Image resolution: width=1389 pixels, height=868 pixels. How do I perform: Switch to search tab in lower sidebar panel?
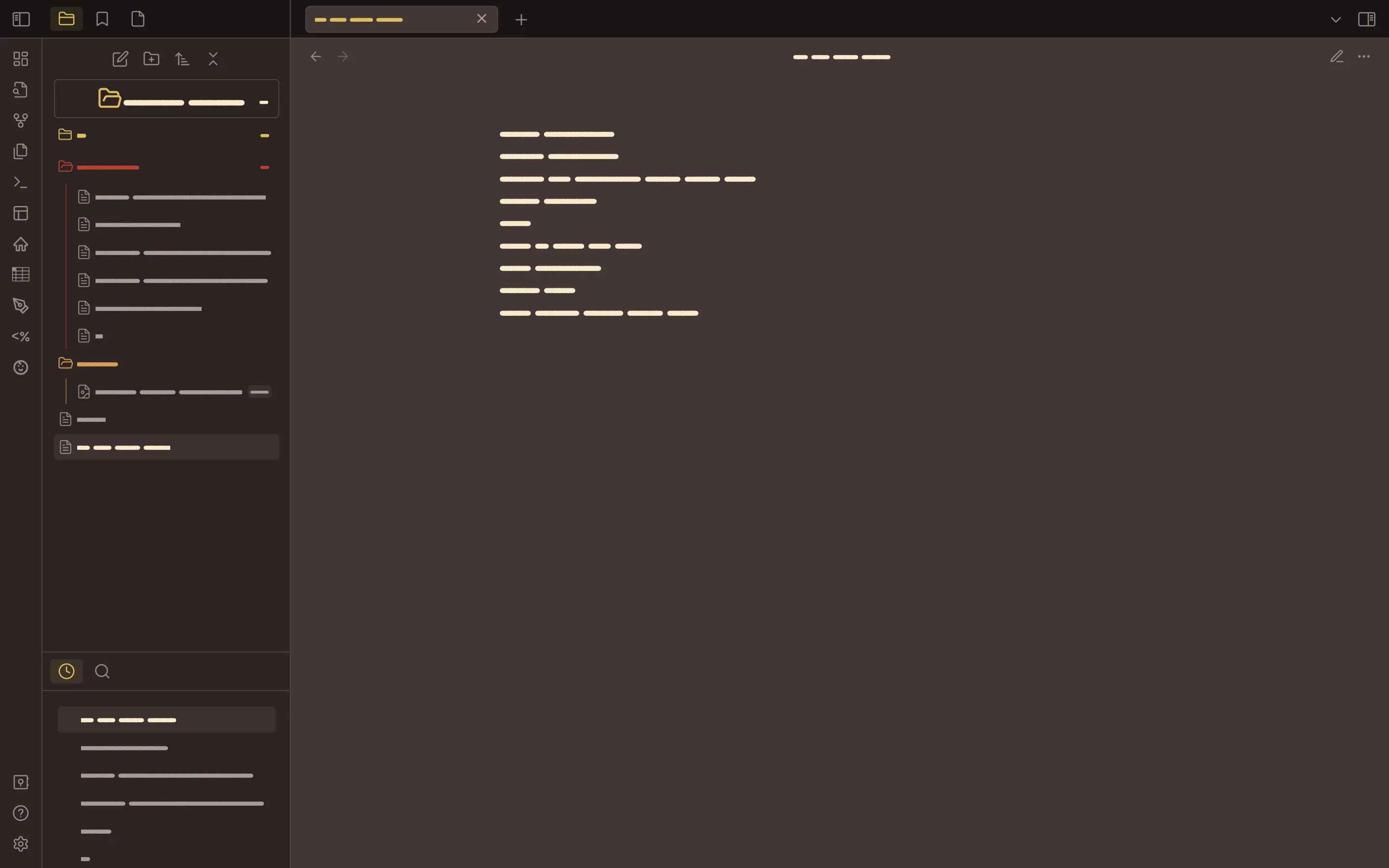102,671
